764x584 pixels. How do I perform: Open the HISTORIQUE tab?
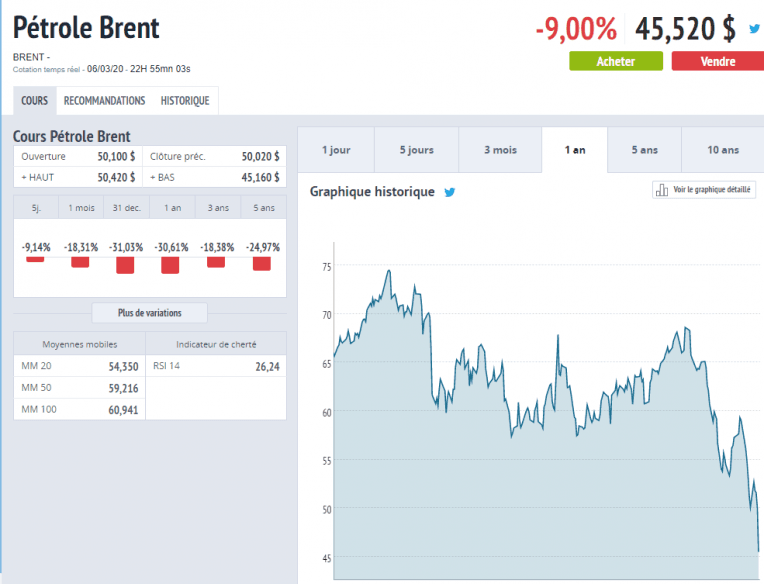click(x=185, y=101)
